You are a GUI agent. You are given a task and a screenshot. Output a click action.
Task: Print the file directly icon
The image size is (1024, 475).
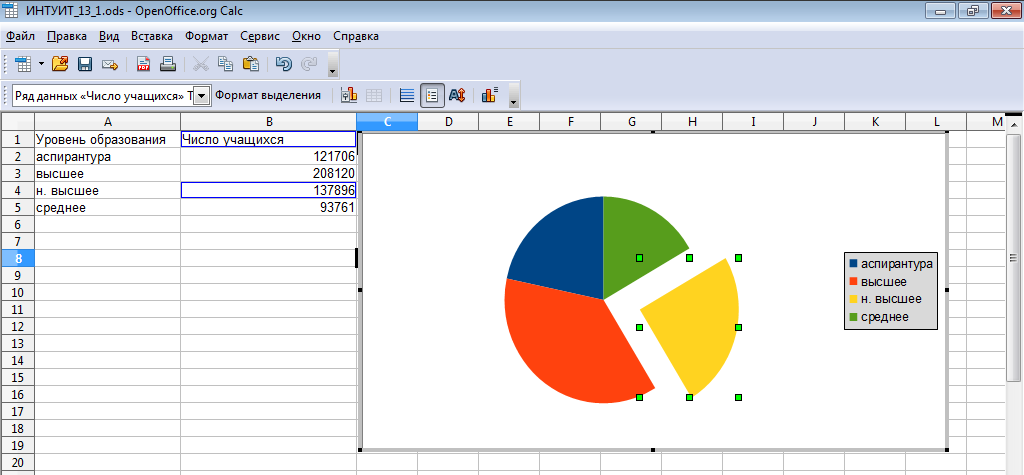[168, 64]
